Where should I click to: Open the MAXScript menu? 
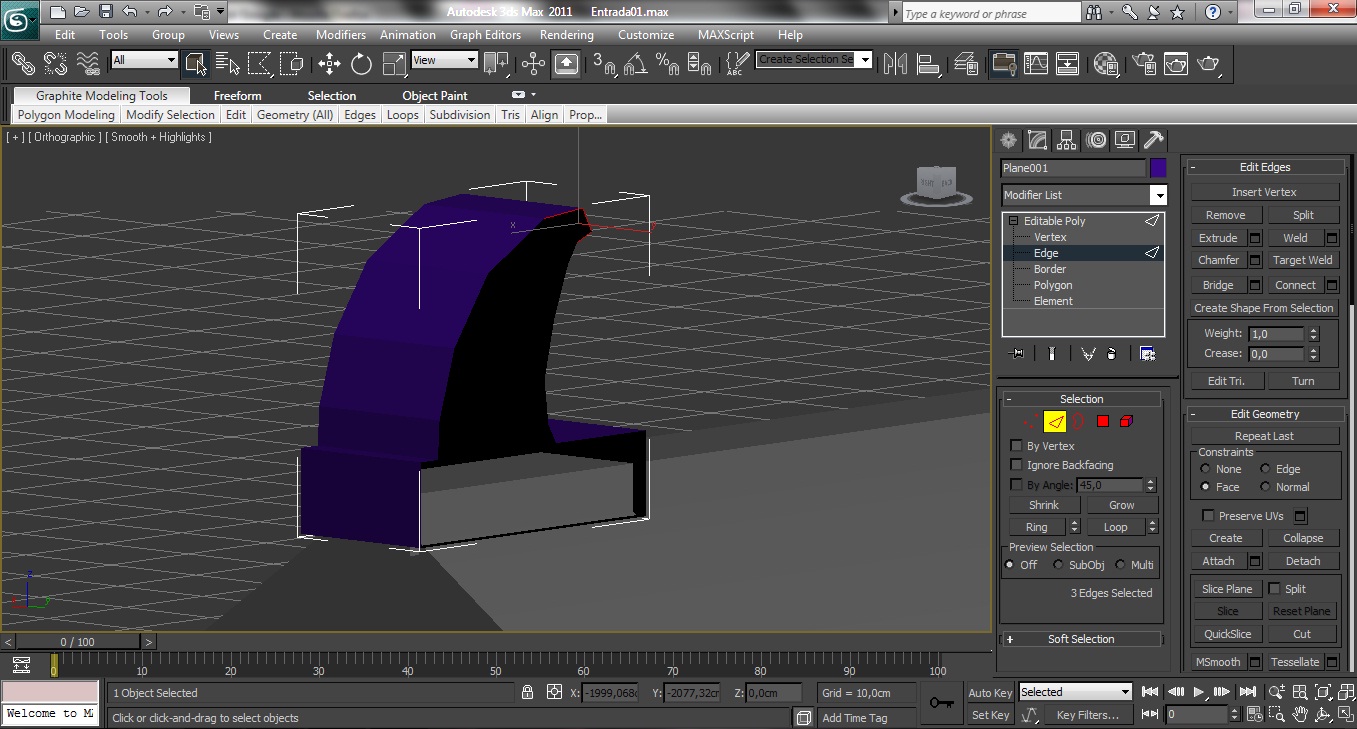point(726,34)
